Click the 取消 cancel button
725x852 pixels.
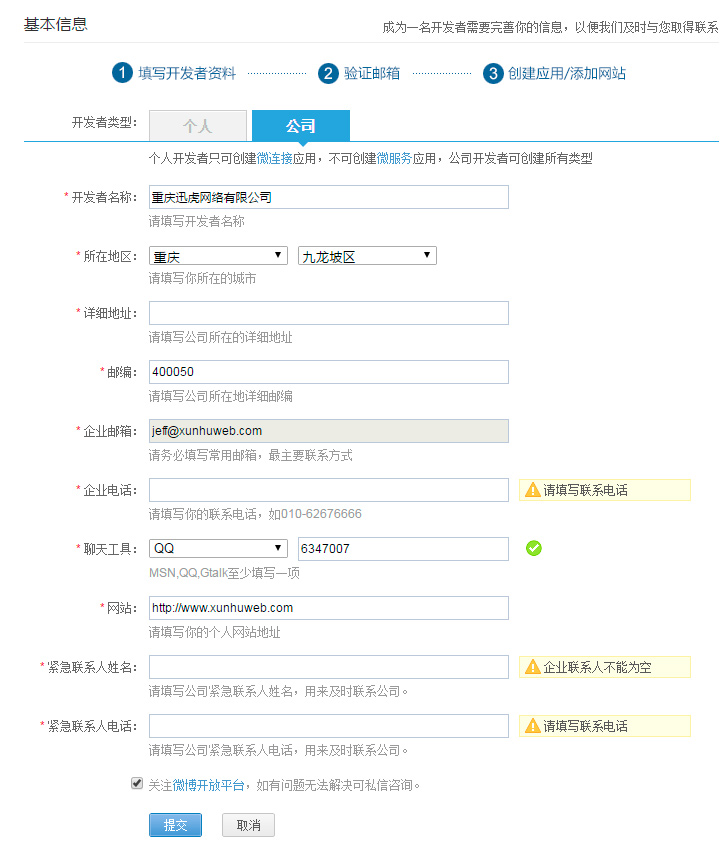pyautogui.click(x=248, y=825)
